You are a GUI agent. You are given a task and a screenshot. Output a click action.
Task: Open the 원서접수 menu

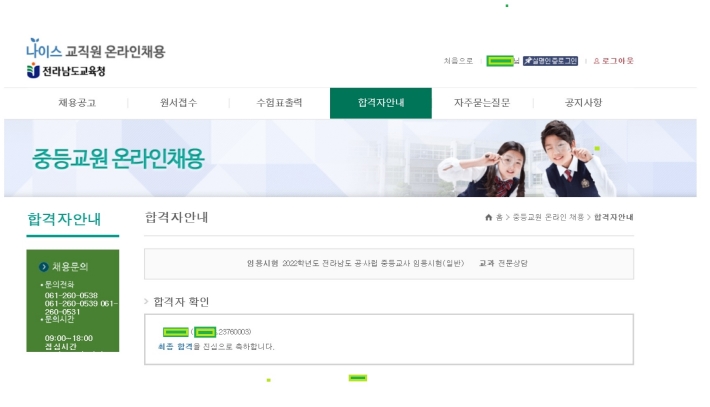point(178,103)
